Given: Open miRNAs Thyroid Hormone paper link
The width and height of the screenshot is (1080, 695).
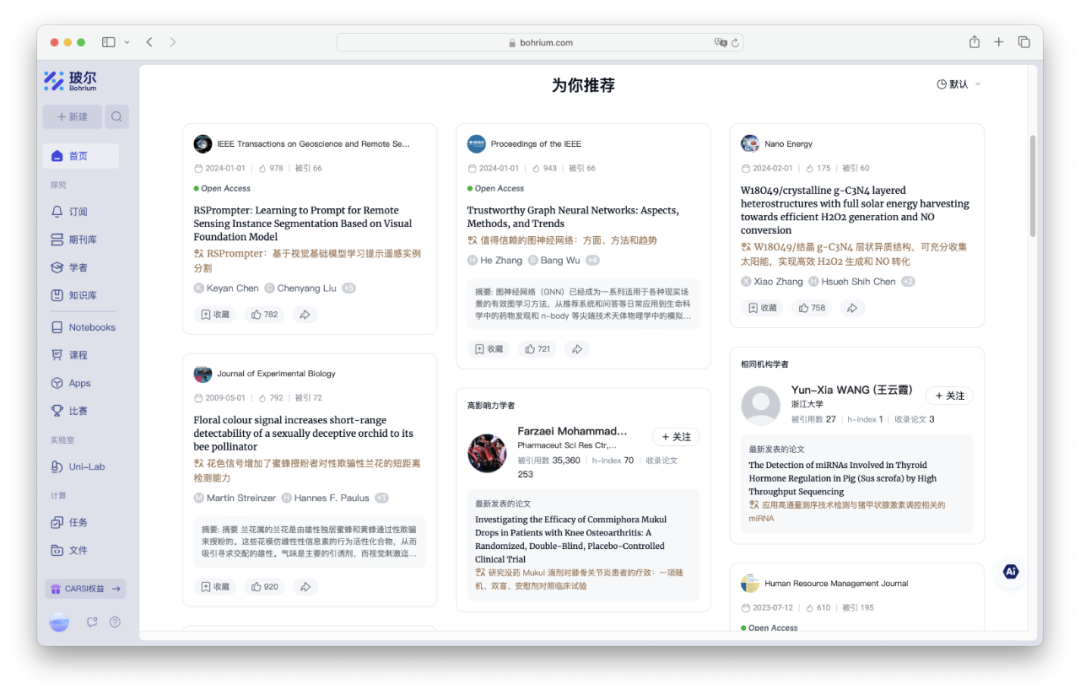Looking at the screenshot, I should pos(842,478).
